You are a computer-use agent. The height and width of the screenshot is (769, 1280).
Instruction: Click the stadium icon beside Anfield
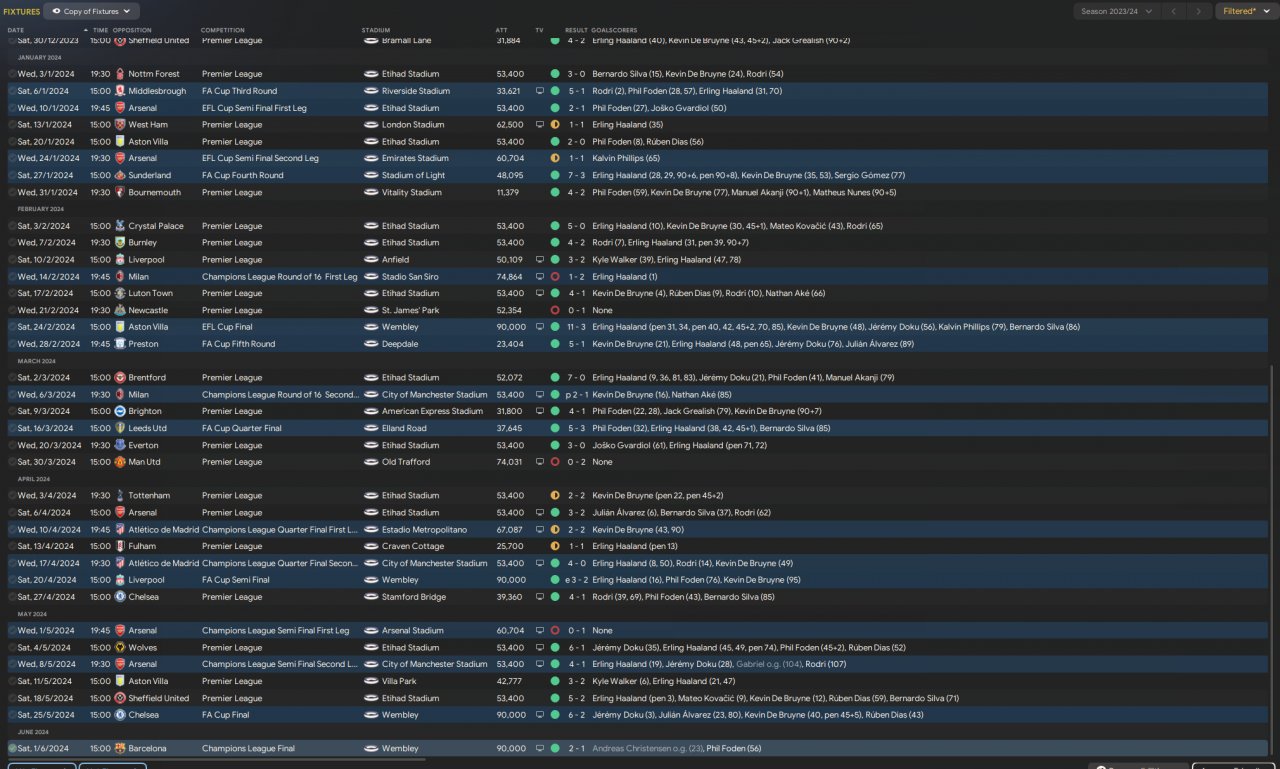371,260
